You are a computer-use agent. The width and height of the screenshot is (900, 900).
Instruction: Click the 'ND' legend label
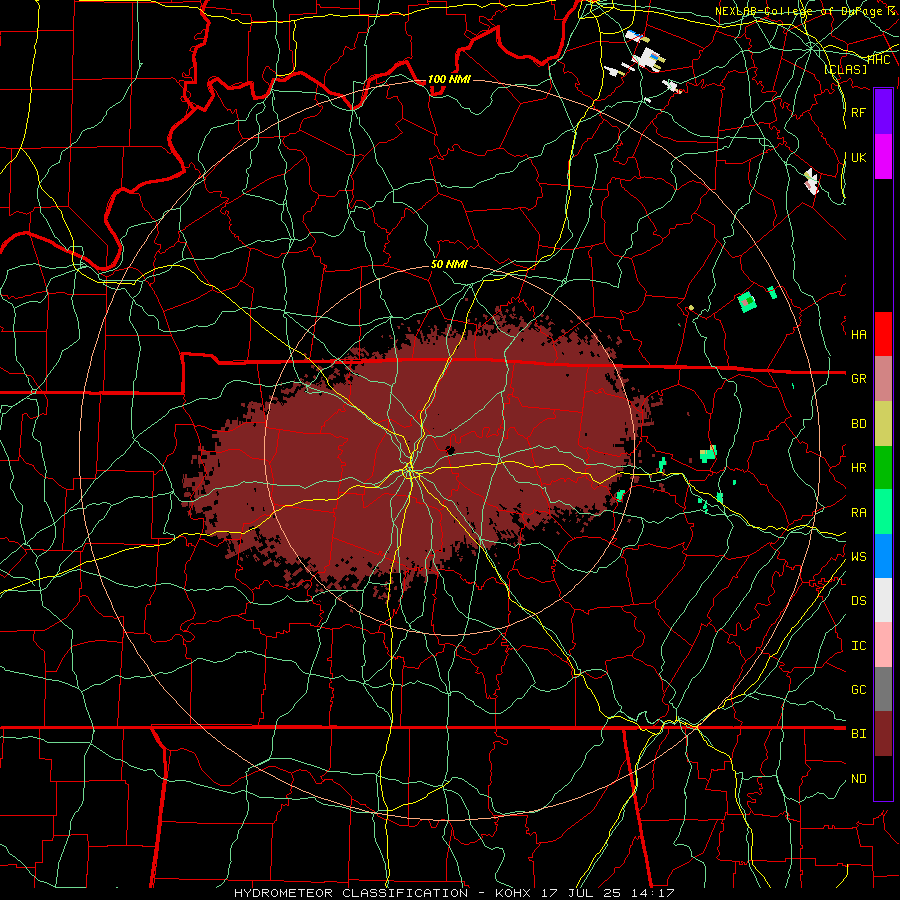point(858,779)
